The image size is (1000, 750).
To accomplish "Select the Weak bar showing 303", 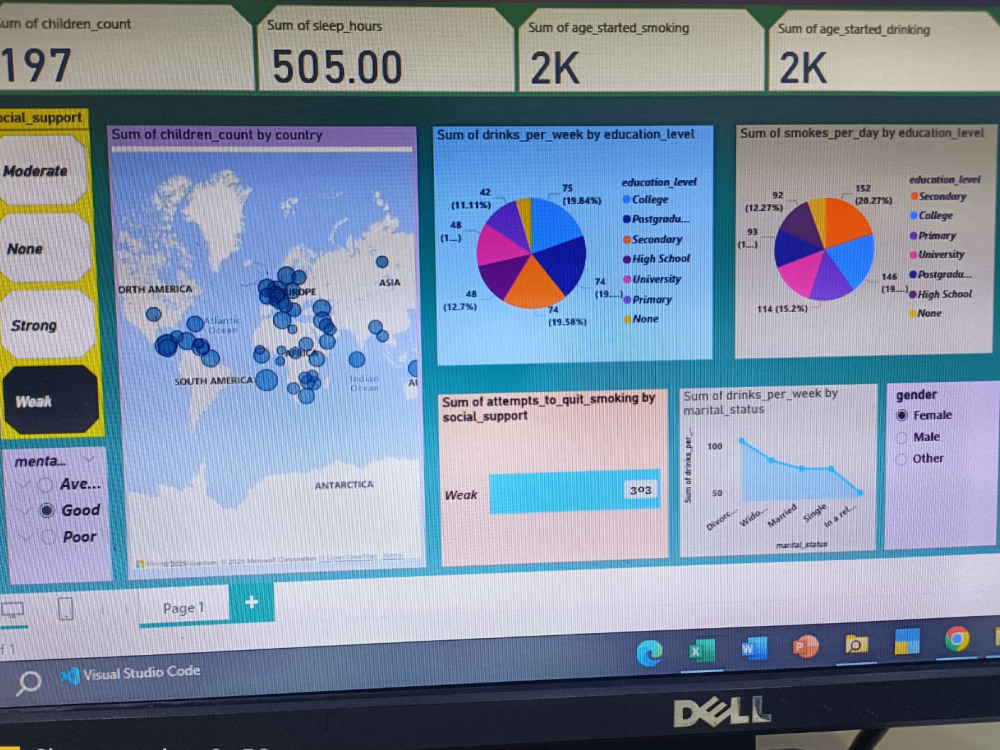I will tap(575, 492).
